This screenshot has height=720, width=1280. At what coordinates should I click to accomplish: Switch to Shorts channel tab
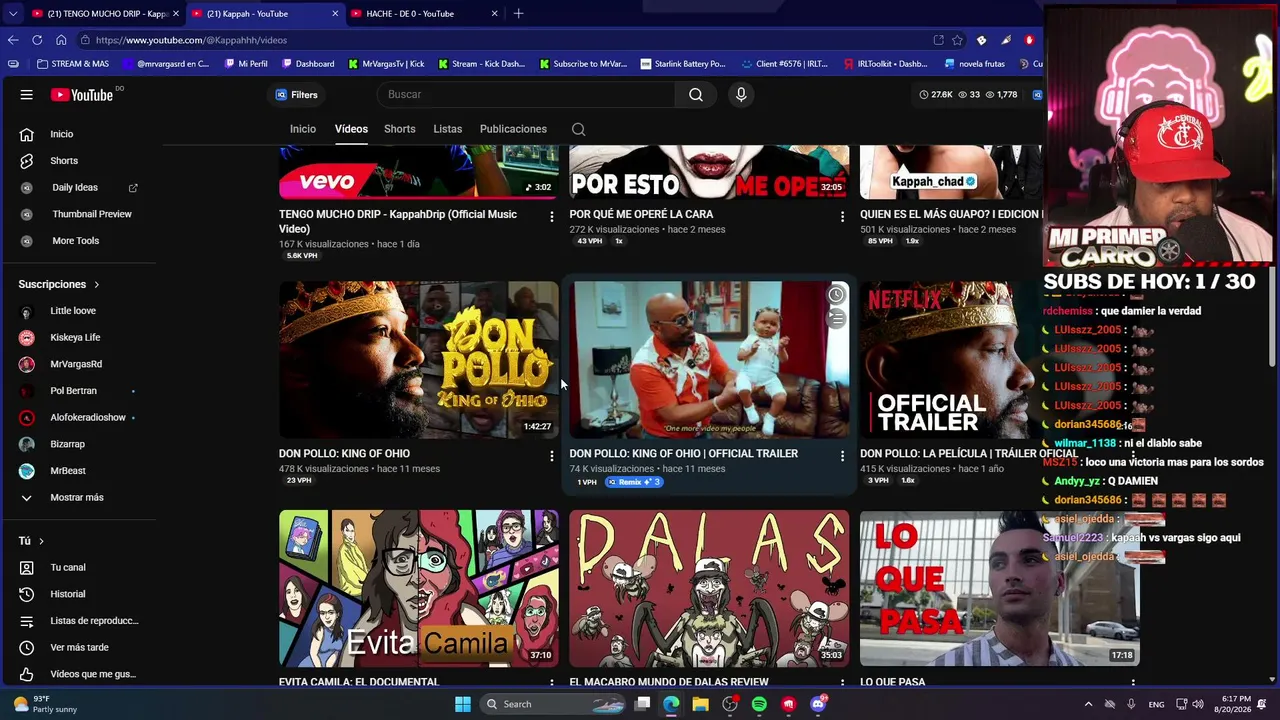(x=400, y=129)
